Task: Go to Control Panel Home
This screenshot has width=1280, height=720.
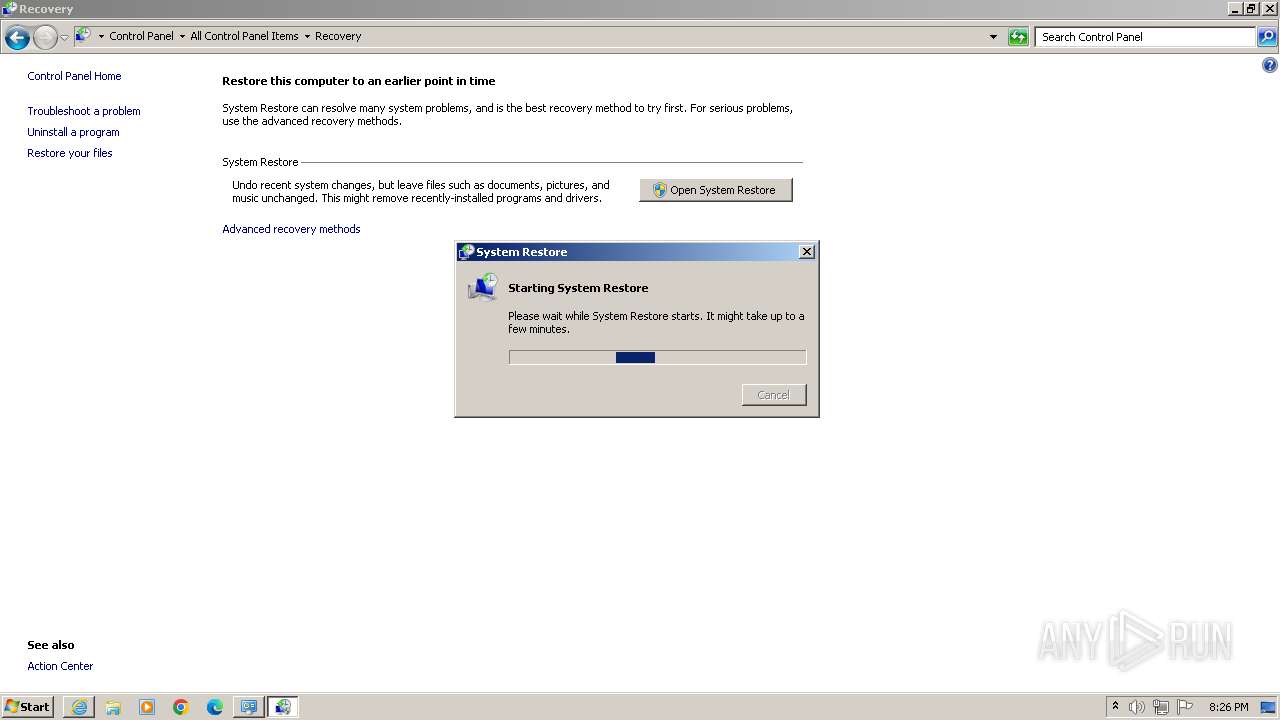Action: (74, 76)
